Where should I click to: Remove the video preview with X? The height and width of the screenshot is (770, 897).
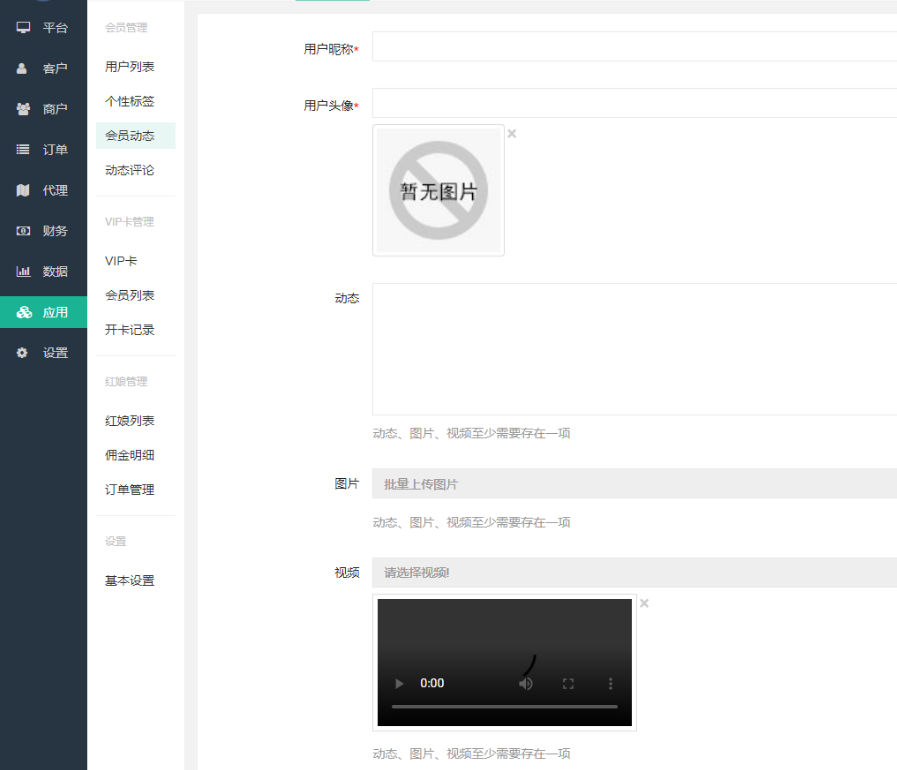pyautogui.click(x=644, y=603)
